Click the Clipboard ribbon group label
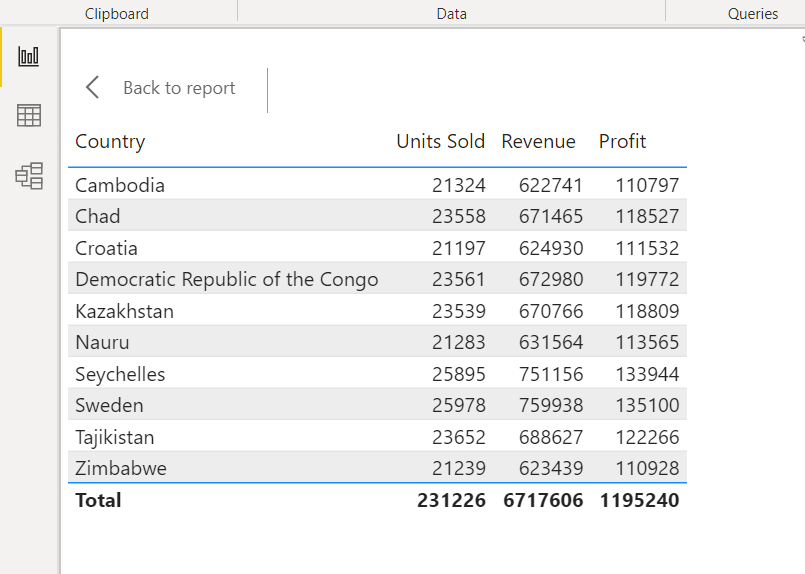The height and width of the screenshot is (574, 805). coord(117,14)
